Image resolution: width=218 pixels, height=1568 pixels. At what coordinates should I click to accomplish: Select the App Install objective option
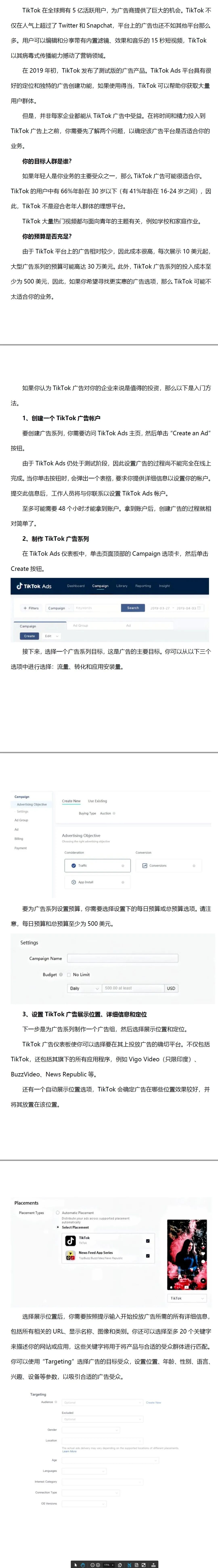(97, 882)
